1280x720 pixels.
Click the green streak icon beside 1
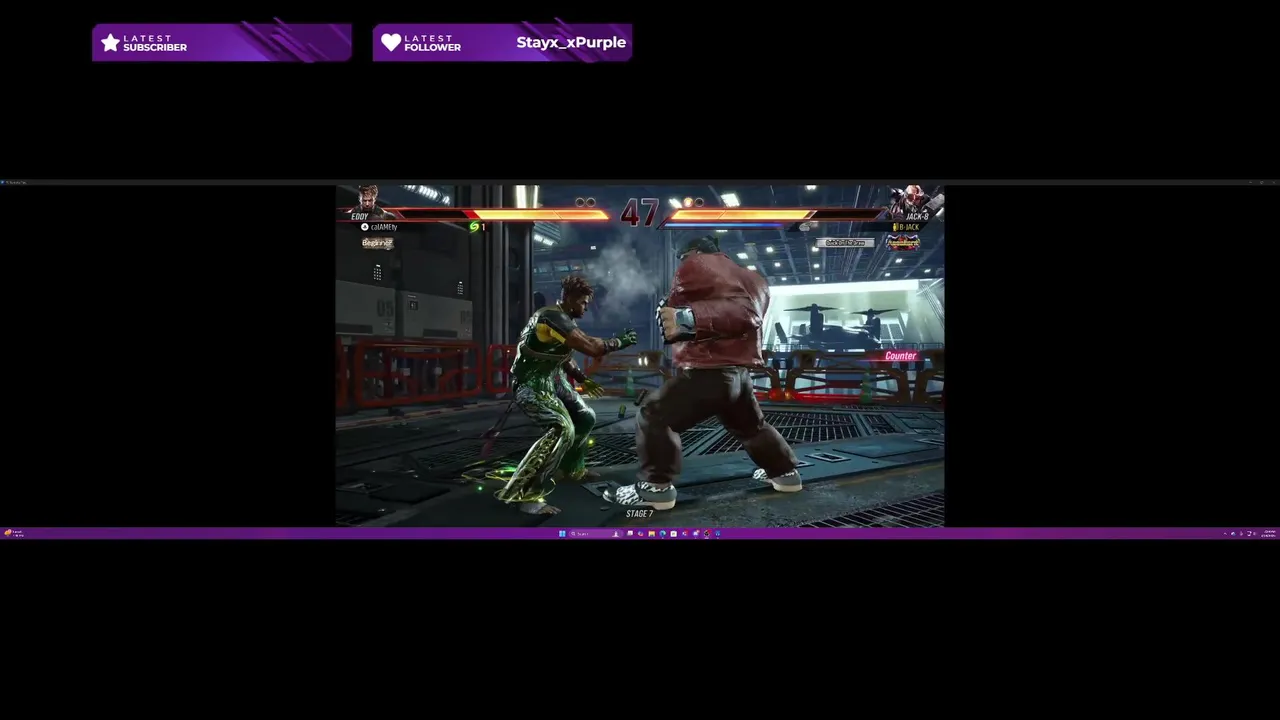[474, 227]
